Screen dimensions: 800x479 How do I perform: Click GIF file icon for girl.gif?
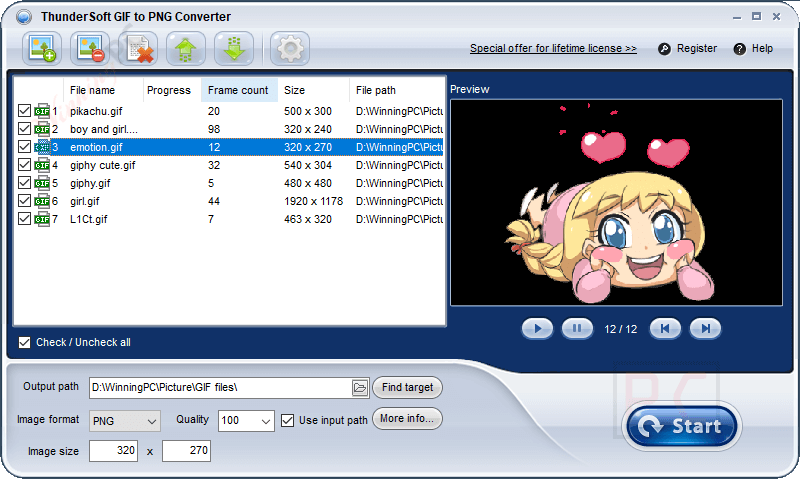click(x=42, y=200)
